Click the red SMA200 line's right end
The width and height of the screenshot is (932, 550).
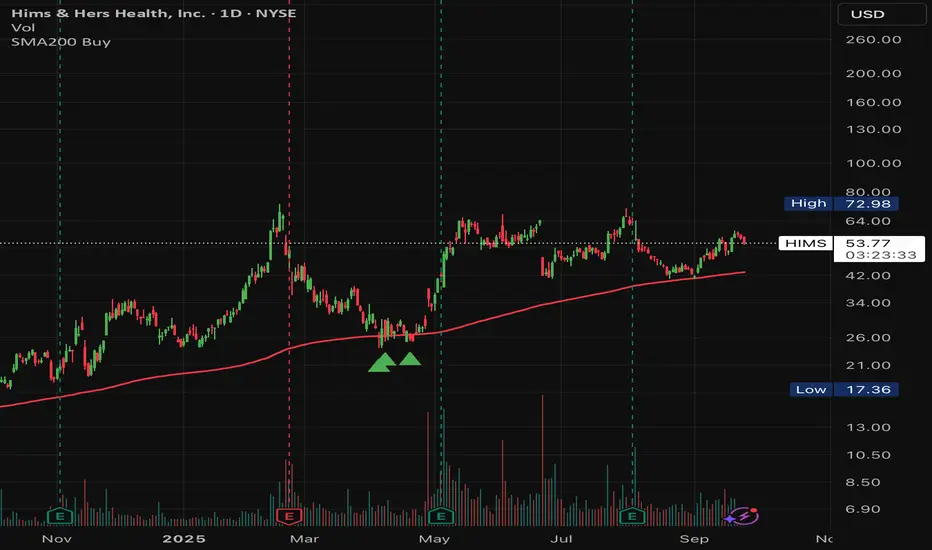744,272
